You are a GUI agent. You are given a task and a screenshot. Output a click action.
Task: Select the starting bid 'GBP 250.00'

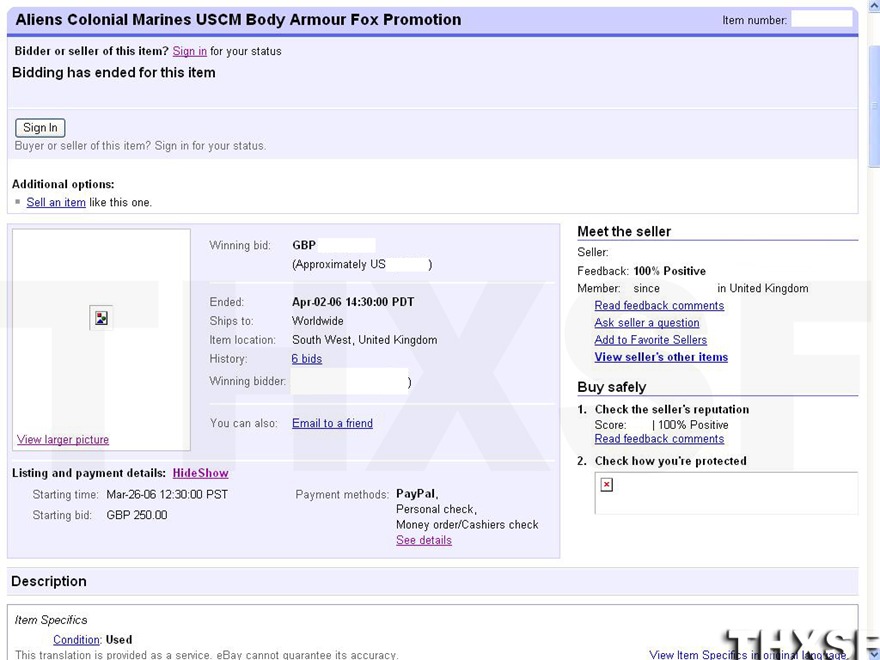137,515
